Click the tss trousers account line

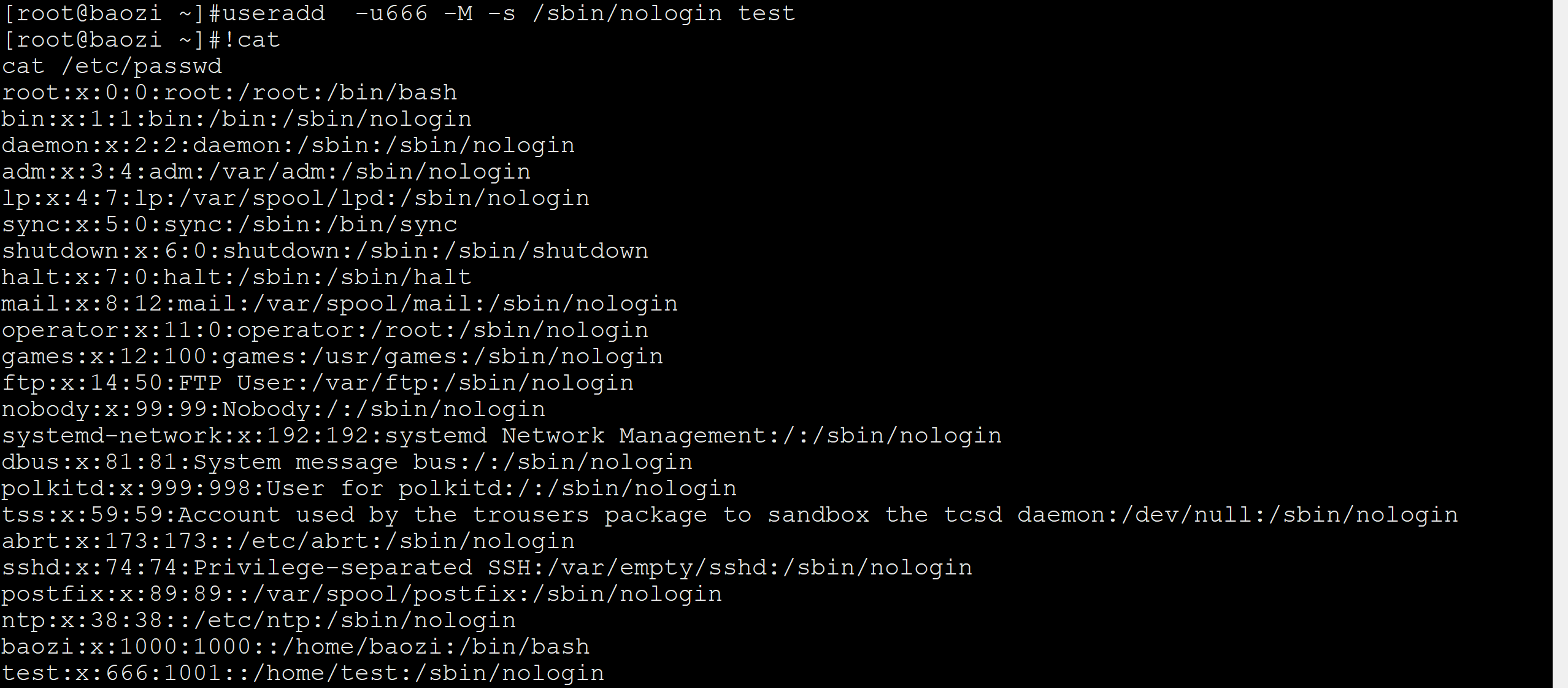(729, 515)
